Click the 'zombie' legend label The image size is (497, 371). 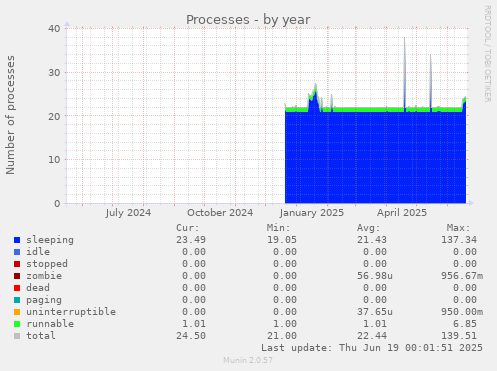click(x=44, y=276)
